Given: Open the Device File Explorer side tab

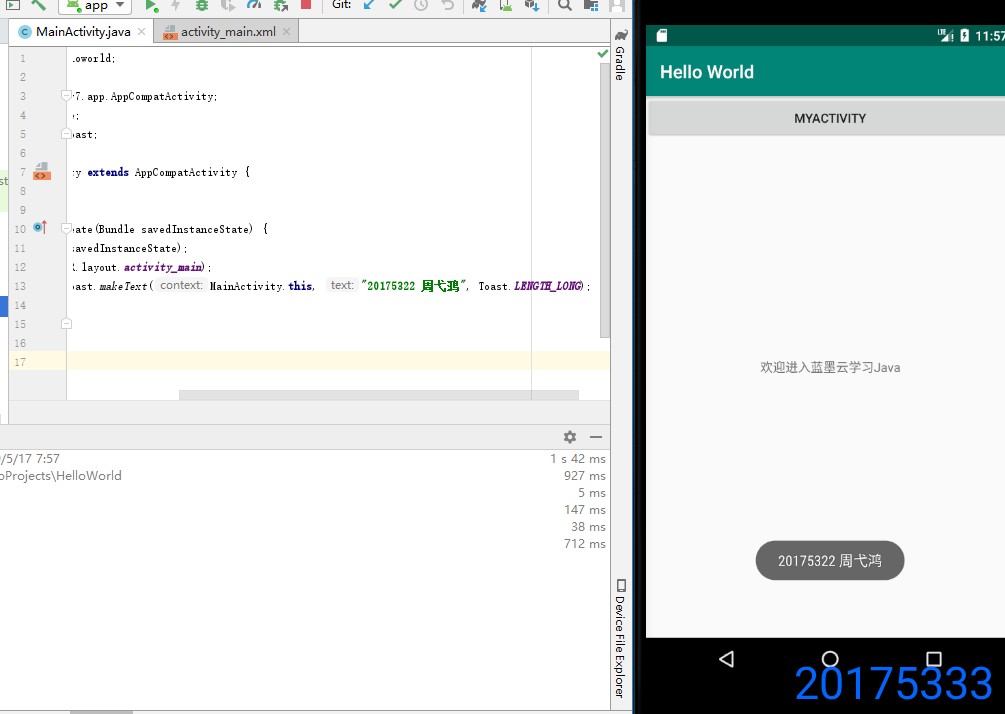Looking at the screenshot, I should pyautogui.click(x=620, y=638).
